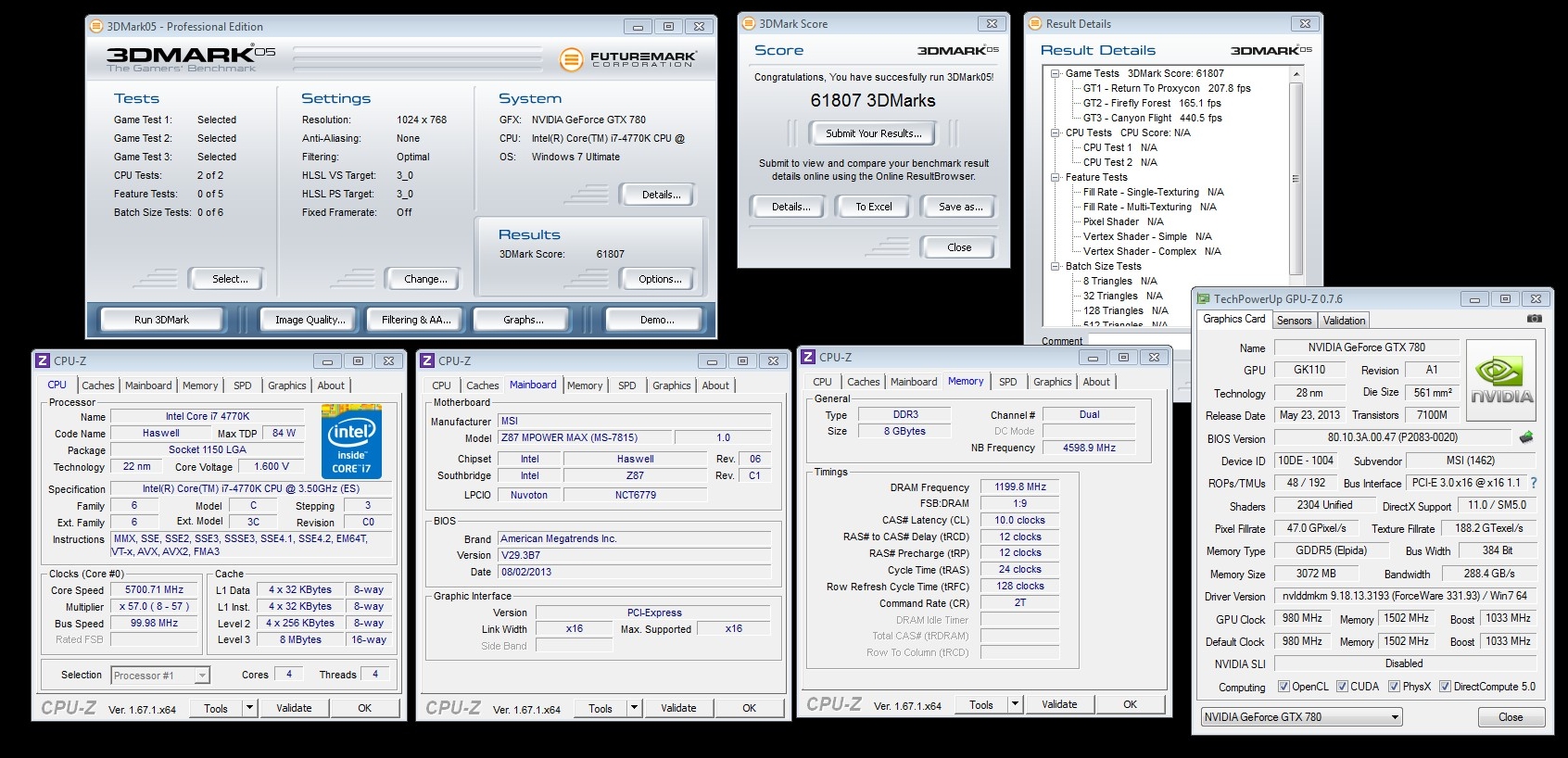Open the Caches tab in the CPU-Z CPU window
This screenshot has width=1568, height=758.
click(98, 385)
